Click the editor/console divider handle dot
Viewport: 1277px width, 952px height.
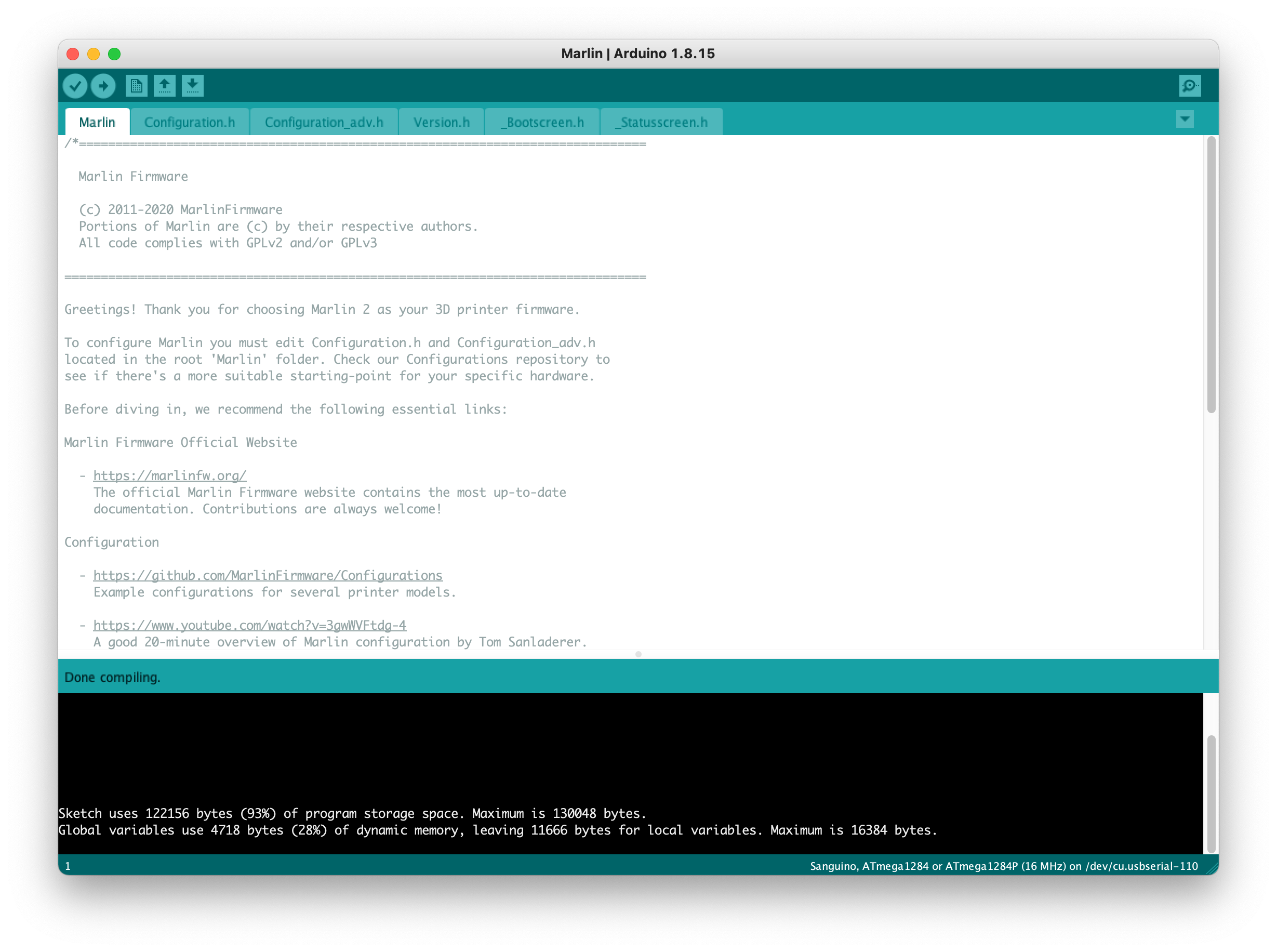(638, 654)
